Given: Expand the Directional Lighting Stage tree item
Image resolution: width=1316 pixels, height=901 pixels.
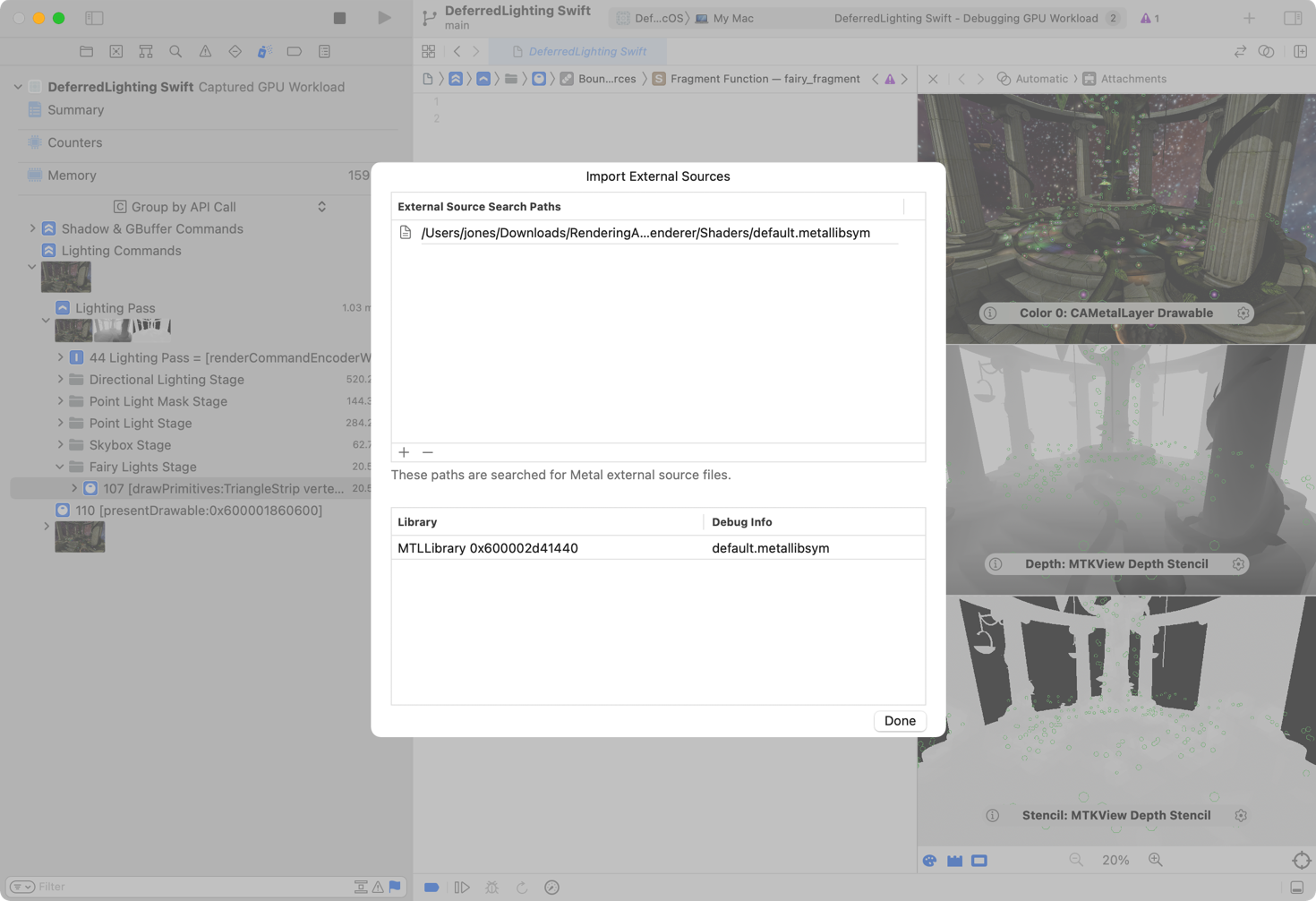Looking at the screenshot, I should [59, 379].
